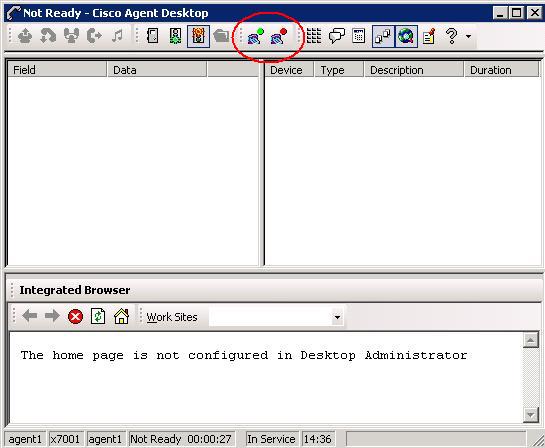The width and height of the screenshot is (545, 448).
Task: Open the Chat window icon
Action: pos(337,36)
